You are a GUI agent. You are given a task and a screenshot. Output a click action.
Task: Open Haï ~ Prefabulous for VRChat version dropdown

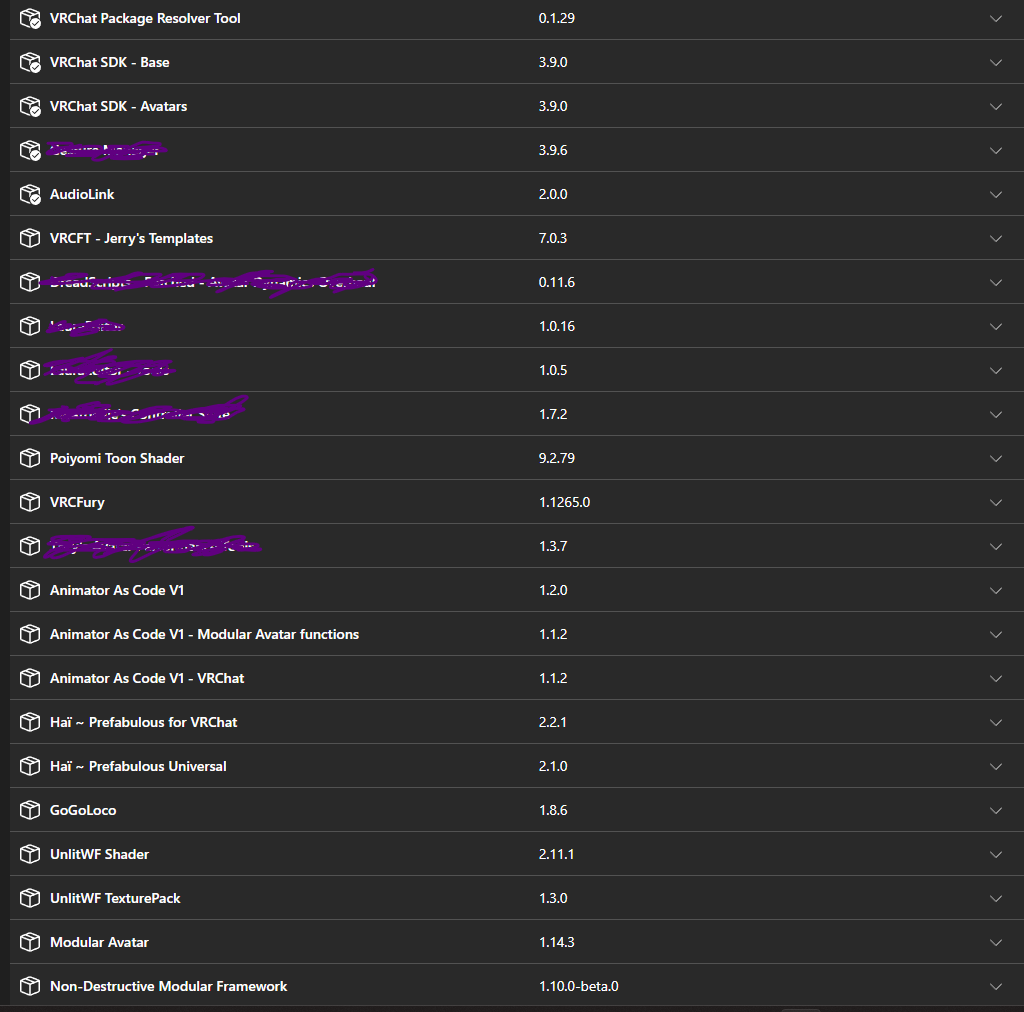click(x=996, y=722)
